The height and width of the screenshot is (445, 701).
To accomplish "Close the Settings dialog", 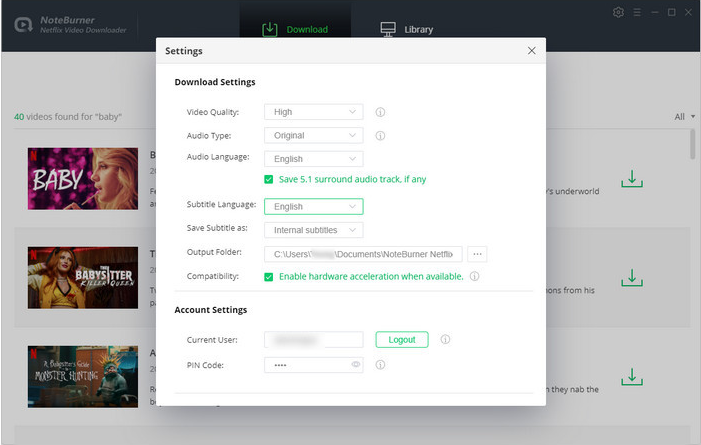I will pyautogui.click(x=531, y=50).
